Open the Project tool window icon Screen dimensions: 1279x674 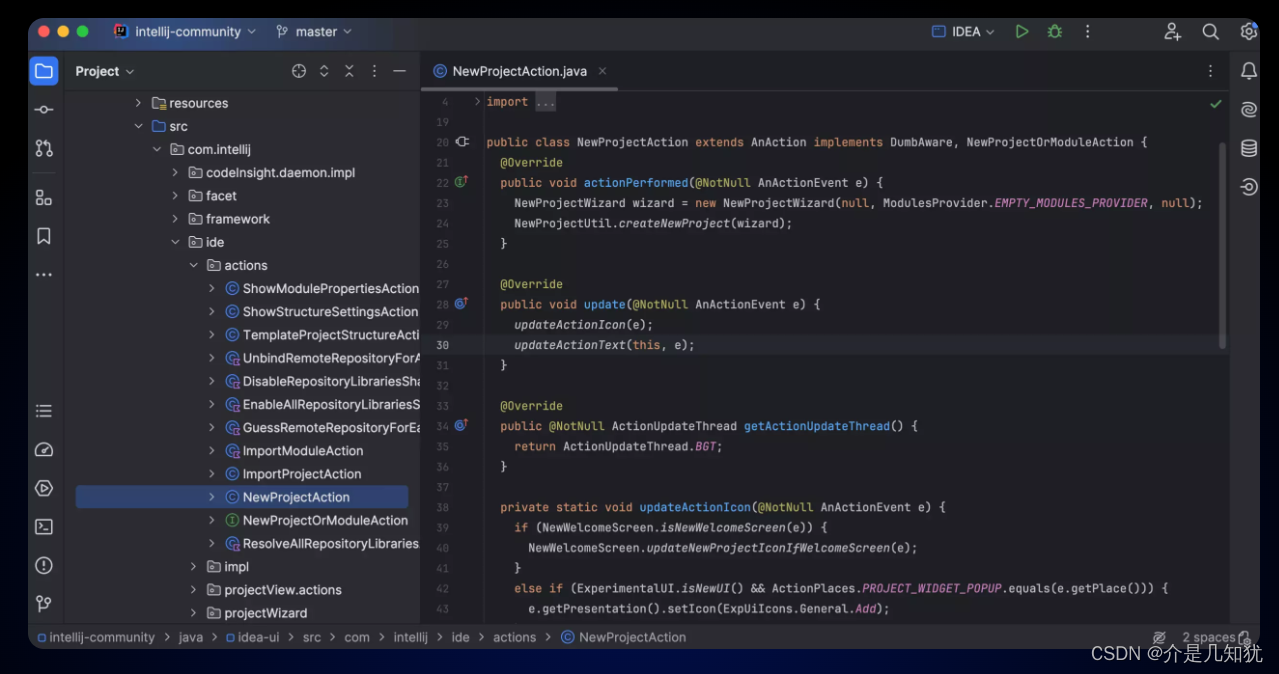(44, 71)
